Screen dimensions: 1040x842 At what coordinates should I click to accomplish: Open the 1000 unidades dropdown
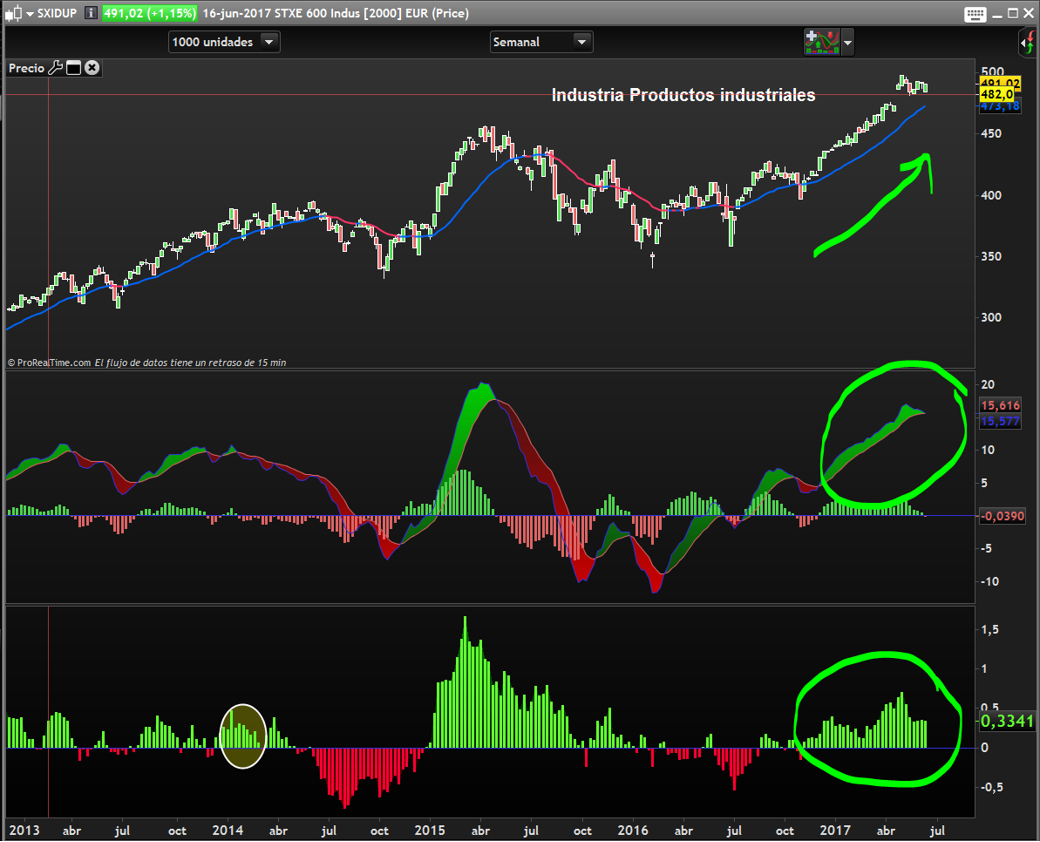point(224,42)
